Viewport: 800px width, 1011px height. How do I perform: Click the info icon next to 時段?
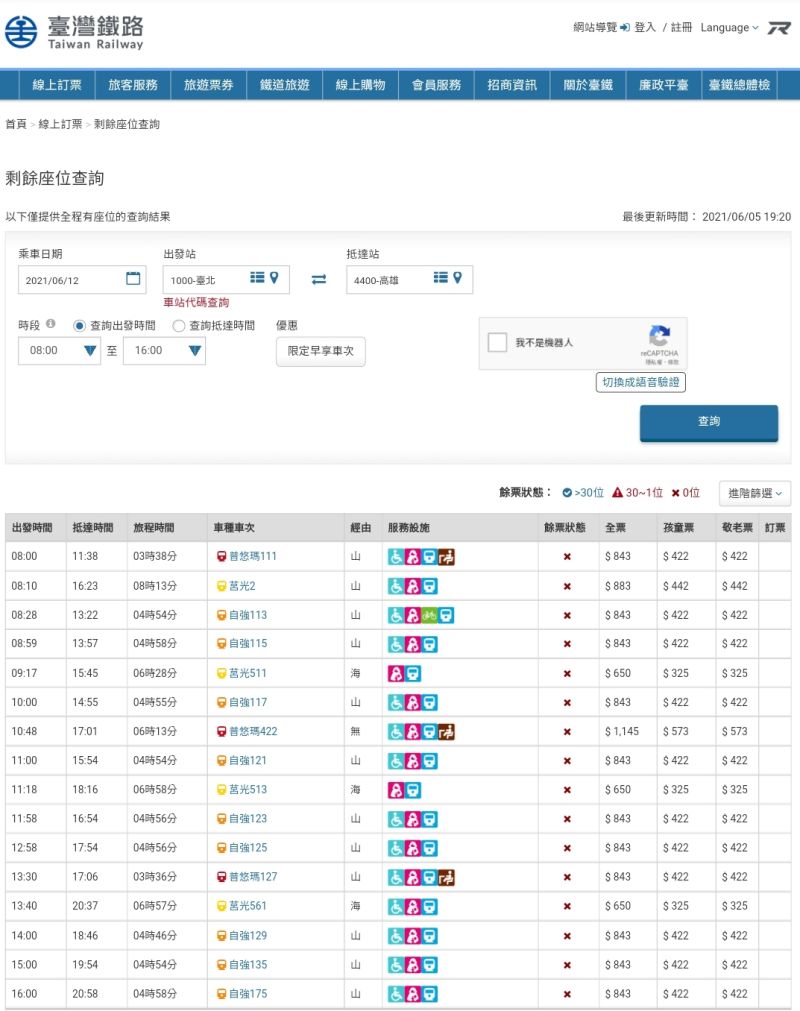pos(50,324)
